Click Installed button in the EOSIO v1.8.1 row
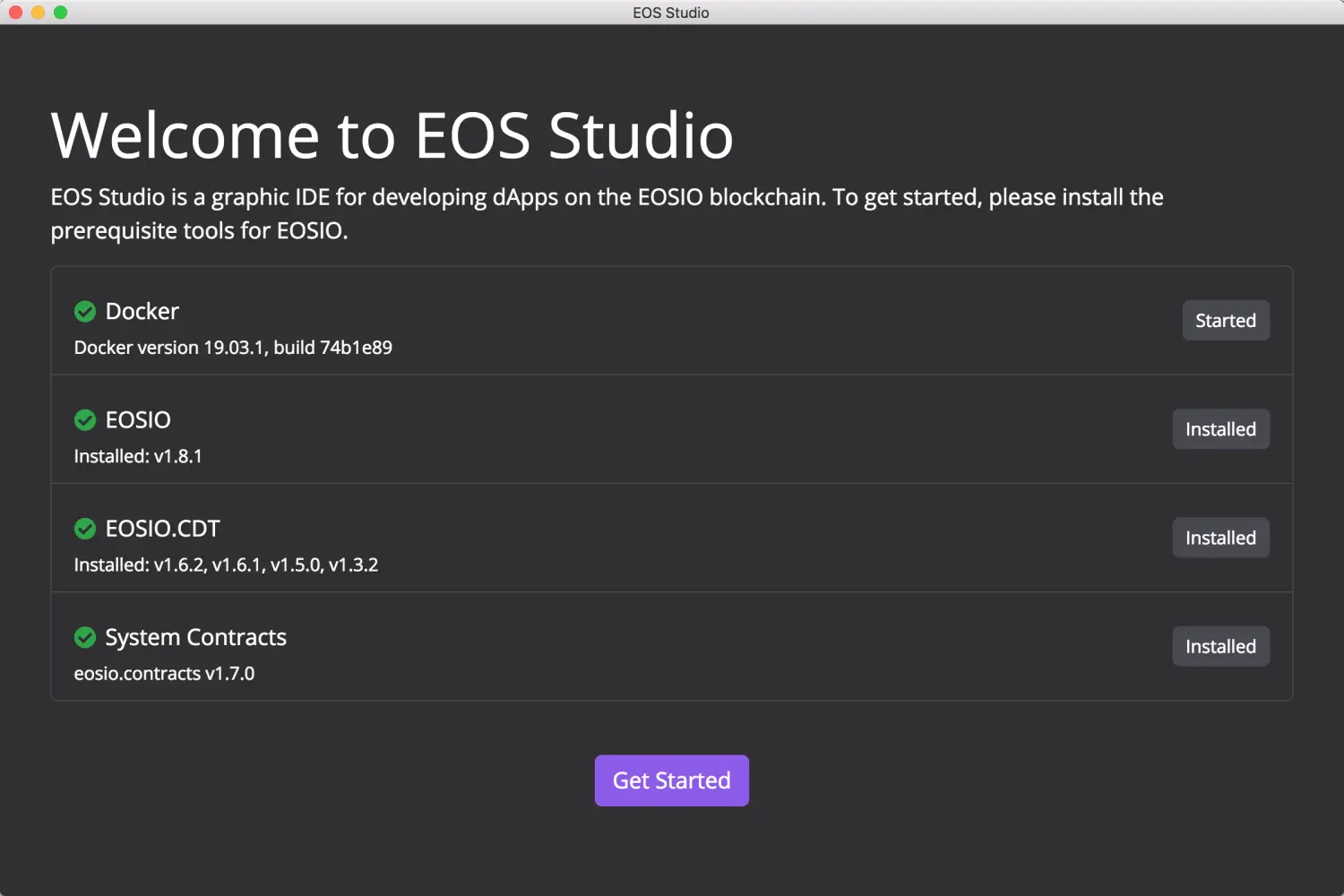This screenshot has height=896, width=1344. (x=1220, y=429)
